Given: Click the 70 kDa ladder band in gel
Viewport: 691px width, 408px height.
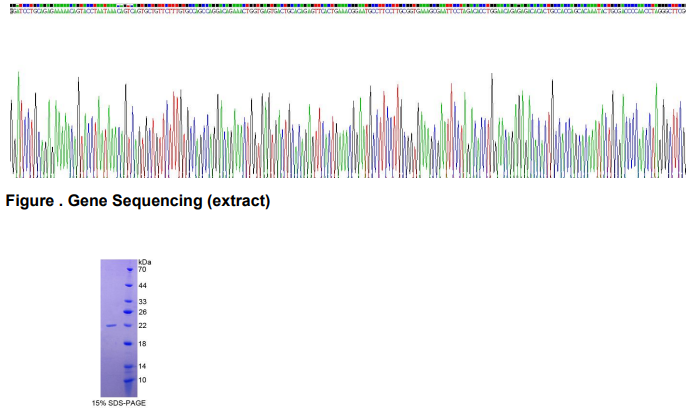Looking at the screenshot, I should (130, 269).
